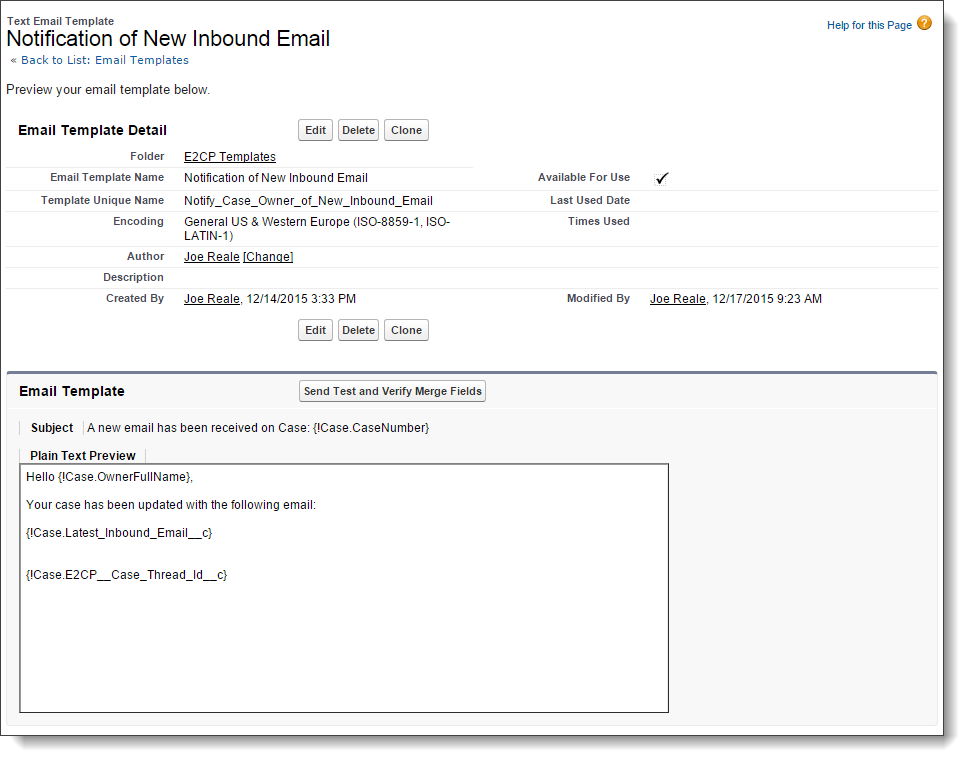The image size is (969, 761).
Task: Click the subject line text with {!Case.CaseNumber}
Action: click(258, 428)
